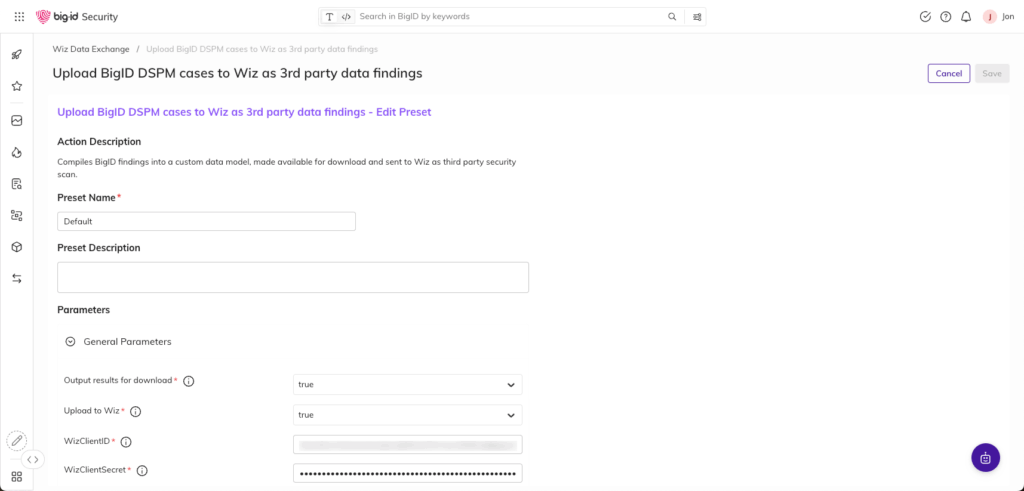Click the Cancel button
This screenshot has width=1024, height=491.
tap(948, 73)
